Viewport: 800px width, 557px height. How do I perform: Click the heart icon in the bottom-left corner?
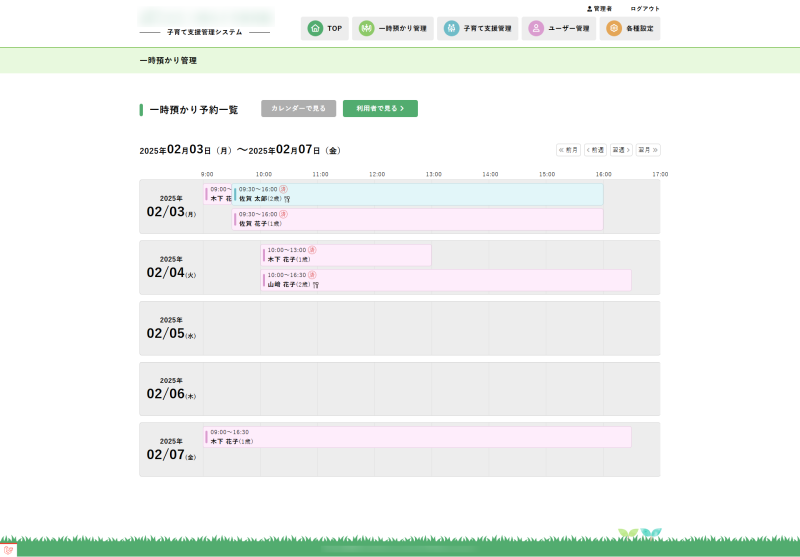pos(8,549)
